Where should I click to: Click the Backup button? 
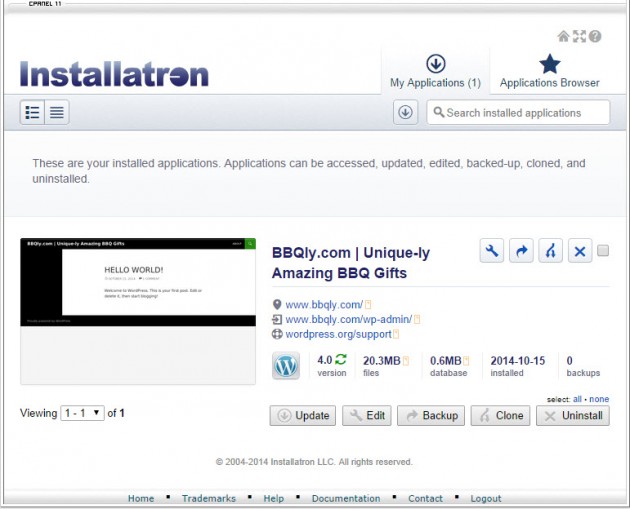(431, 415)
